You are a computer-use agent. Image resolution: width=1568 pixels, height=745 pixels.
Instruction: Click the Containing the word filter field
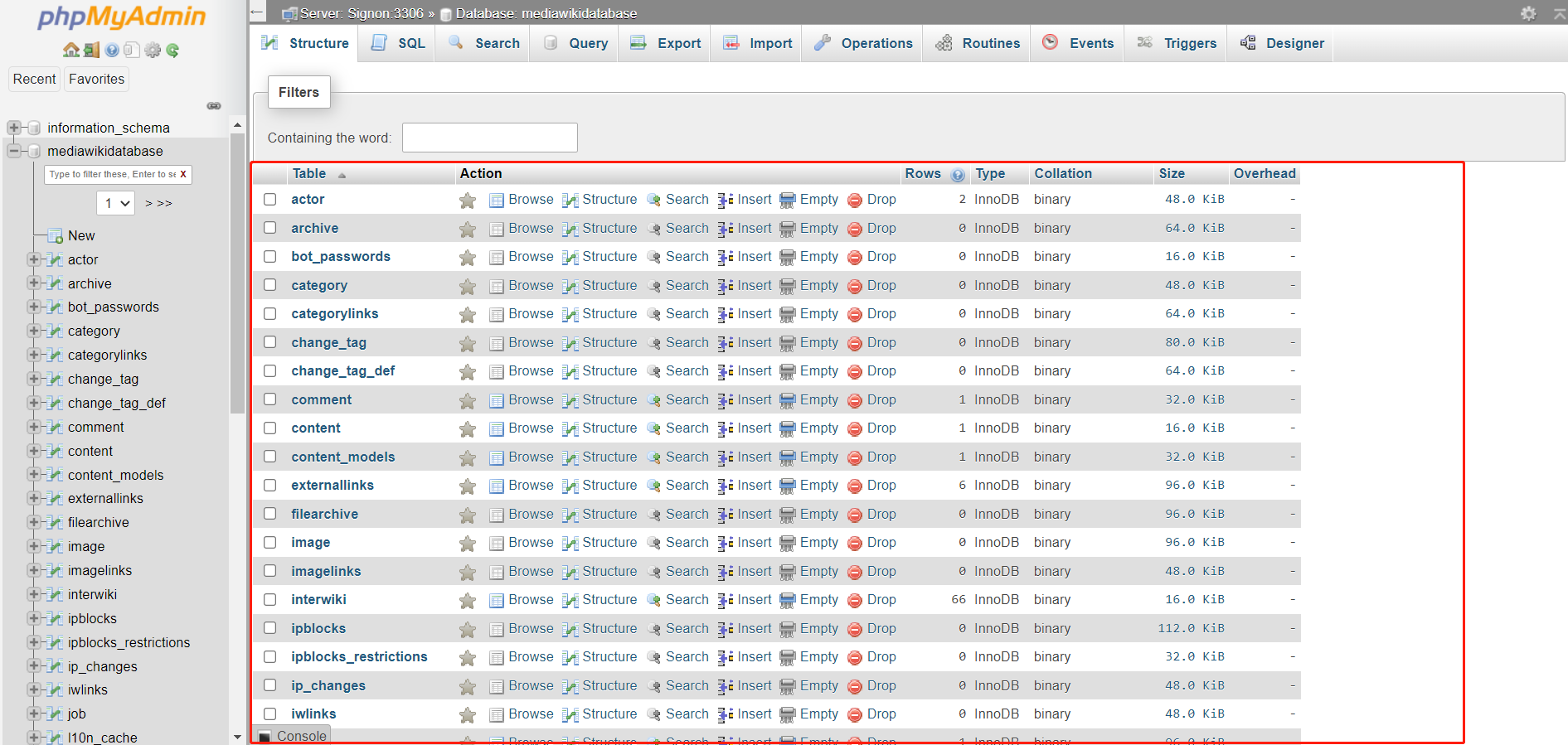[490, 138]
